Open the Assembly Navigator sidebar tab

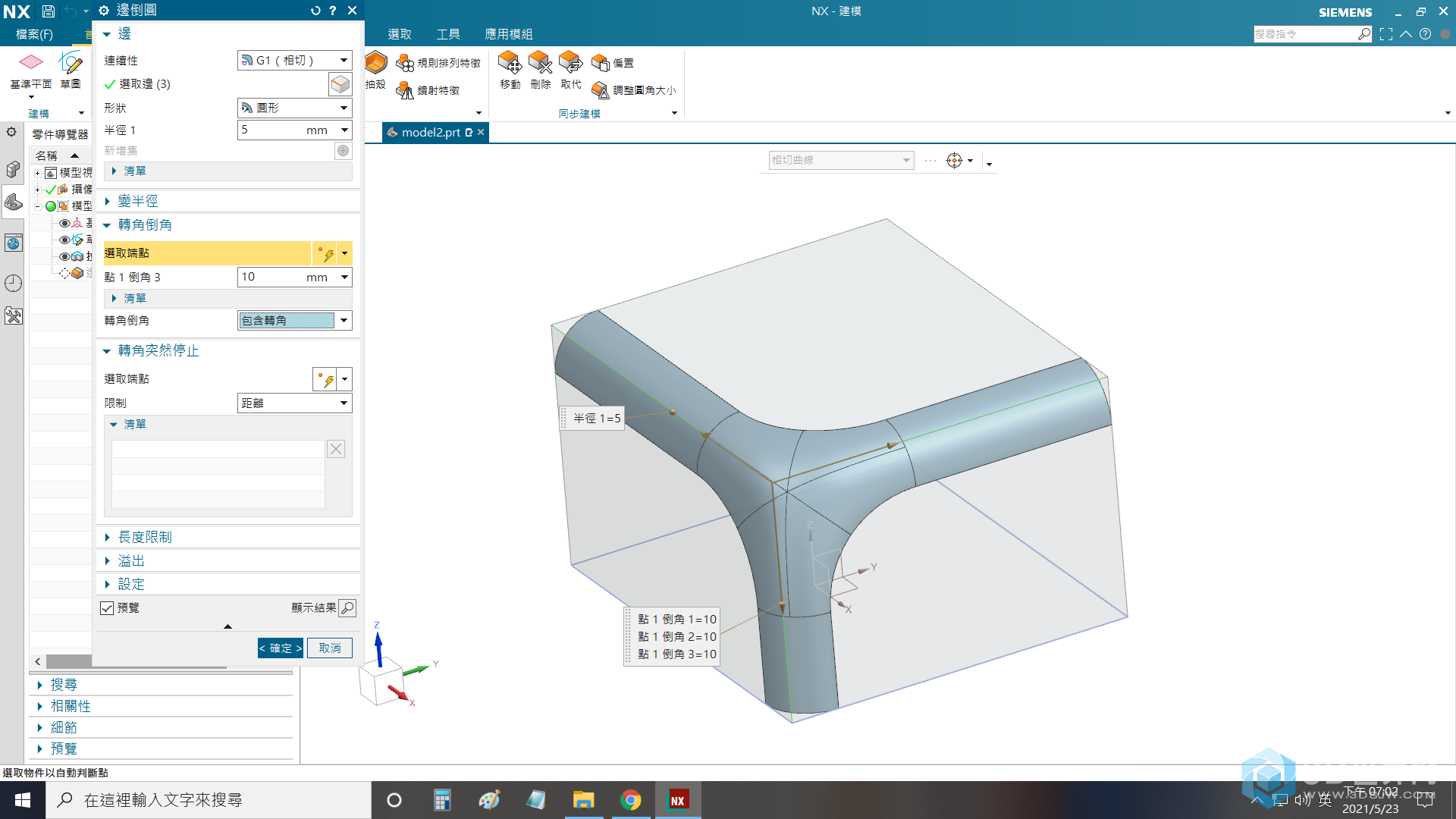[13, 169]
